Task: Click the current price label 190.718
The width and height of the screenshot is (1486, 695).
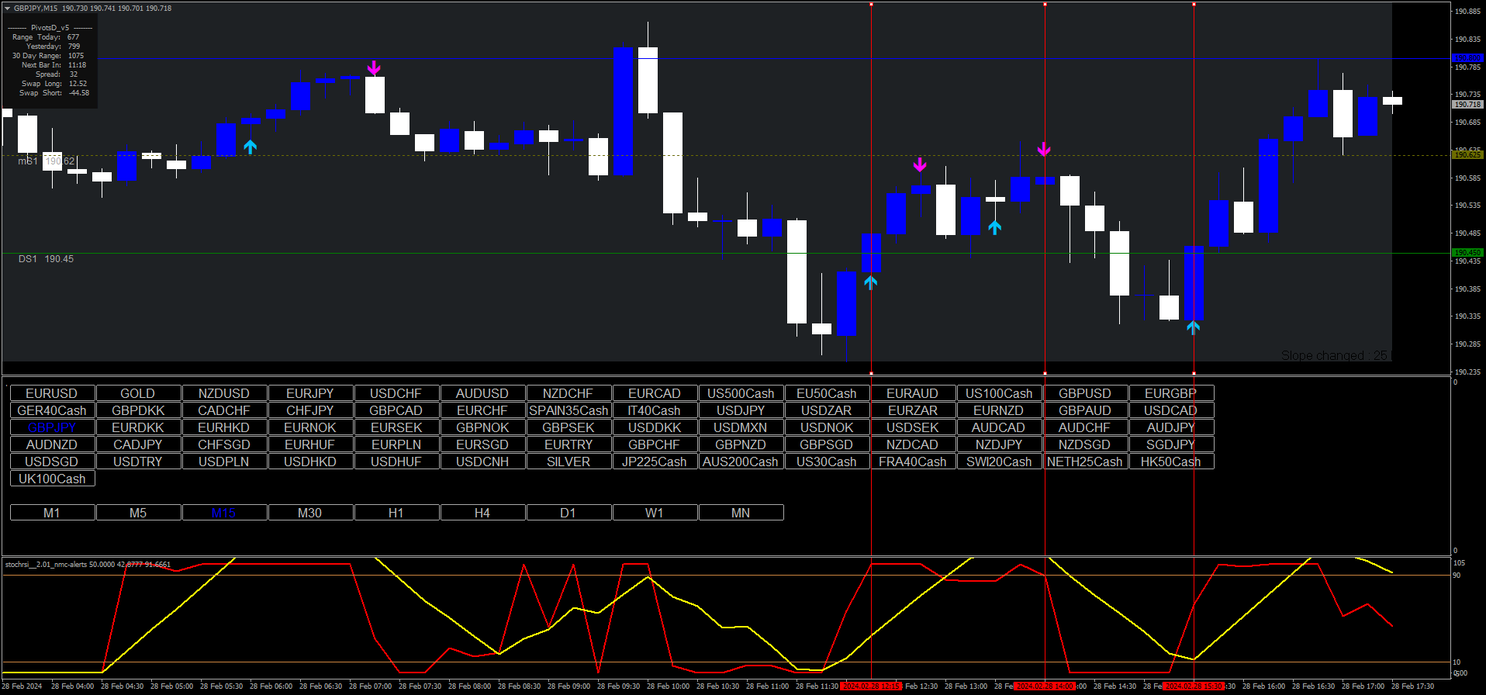Action: 1468,104
